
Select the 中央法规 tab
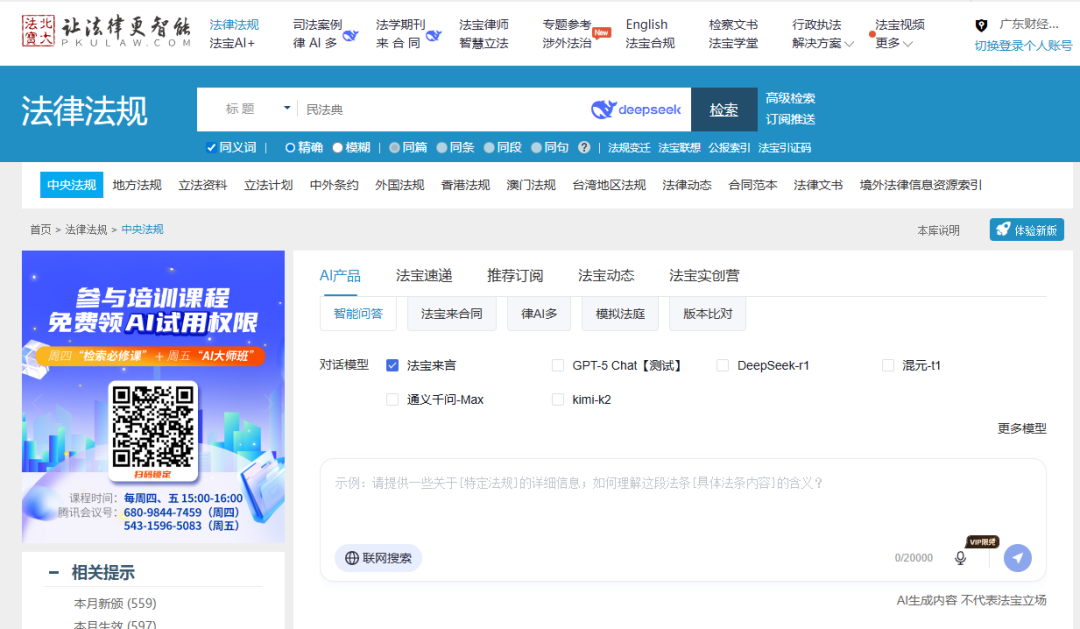click(72, 185)
